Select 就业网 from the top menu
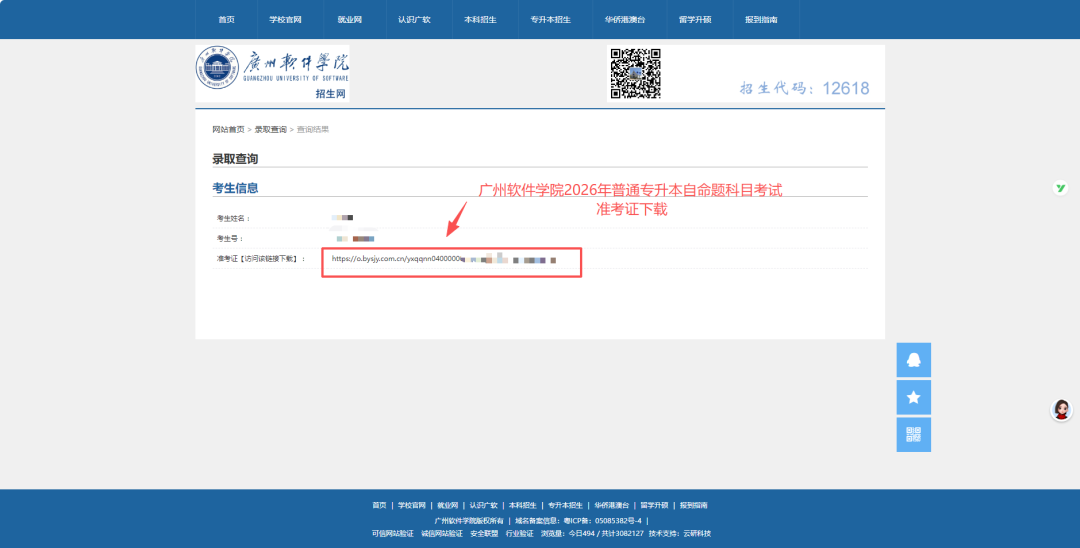This screenshot has height=548, width=1080. coord(349,20)
